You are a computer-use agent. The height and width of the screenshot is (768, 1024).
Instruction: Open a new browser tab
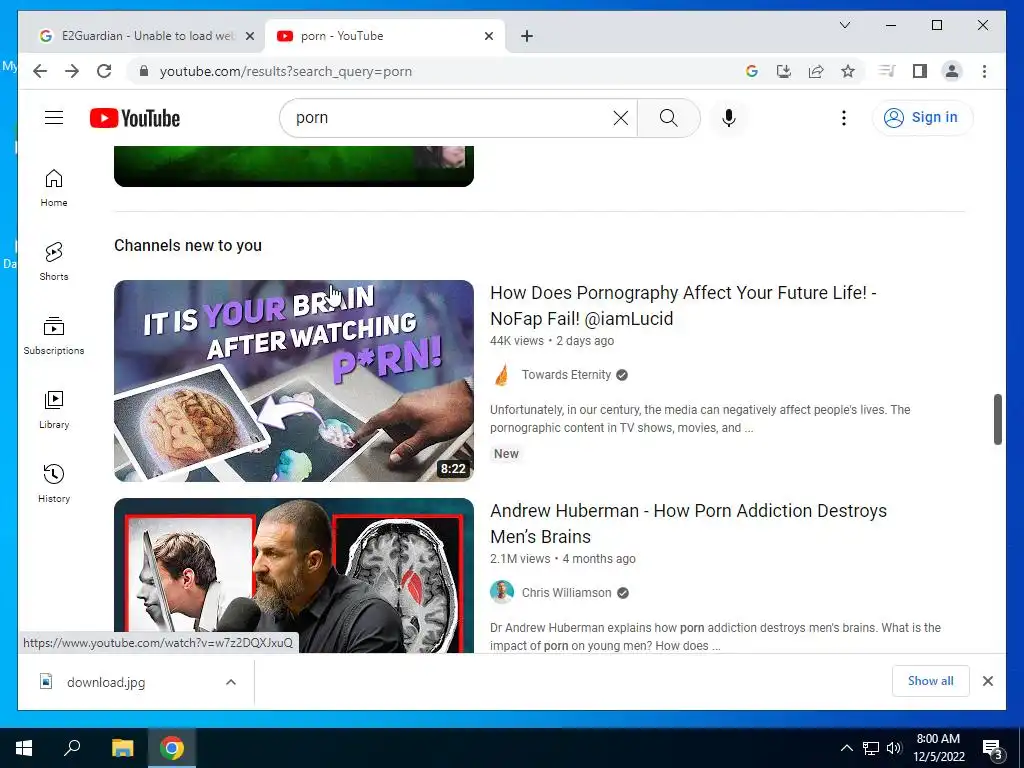[527, 36]
